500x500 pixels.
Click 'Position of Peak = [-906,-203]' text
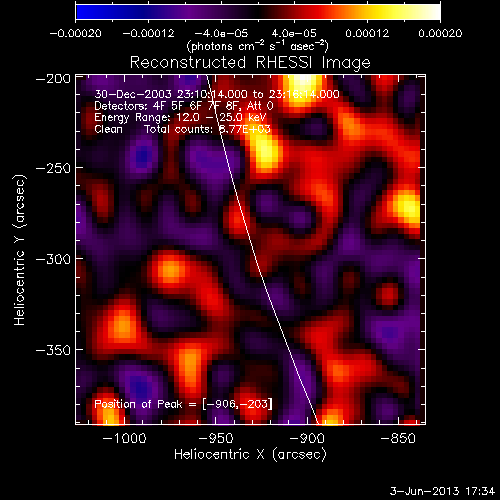click(183, 404)
